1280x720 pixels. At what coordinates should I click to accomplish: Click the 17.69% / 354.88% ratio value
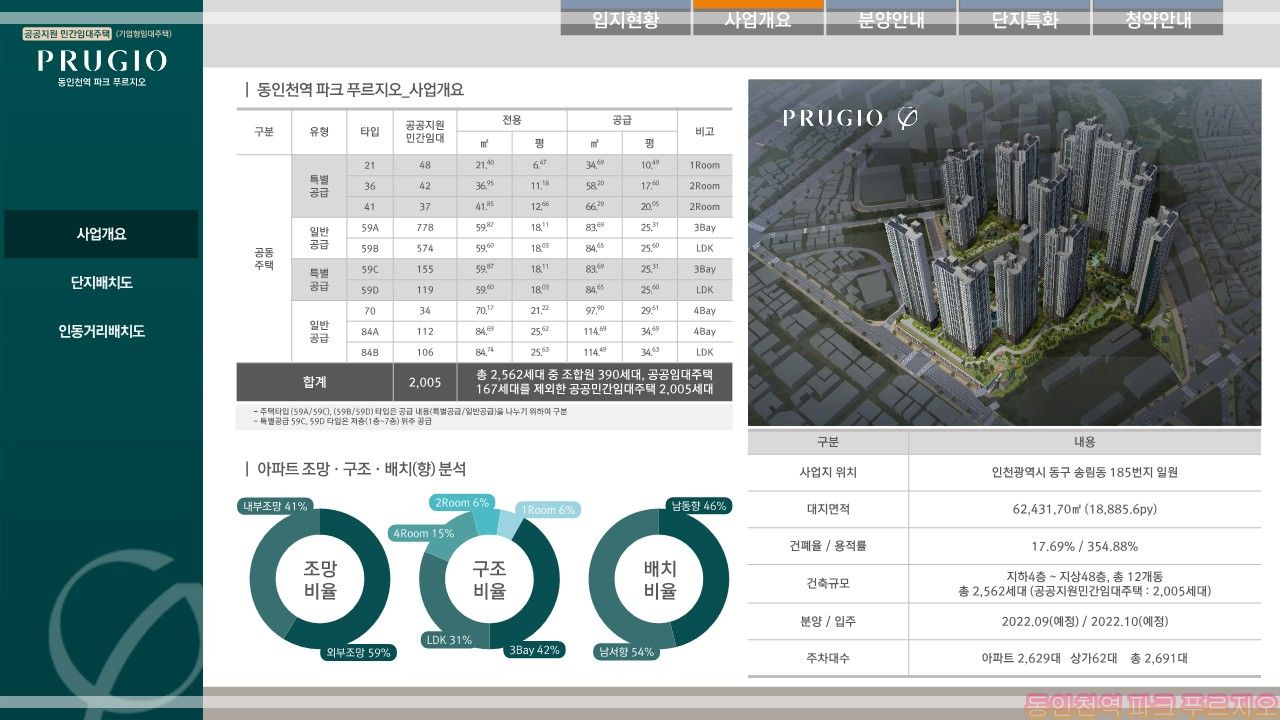1084,546
